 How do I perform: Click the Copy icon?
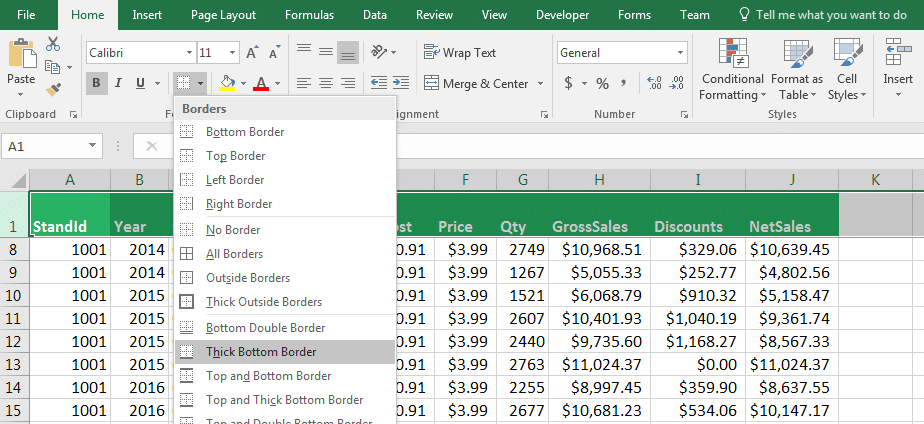(x=53, y=67)
